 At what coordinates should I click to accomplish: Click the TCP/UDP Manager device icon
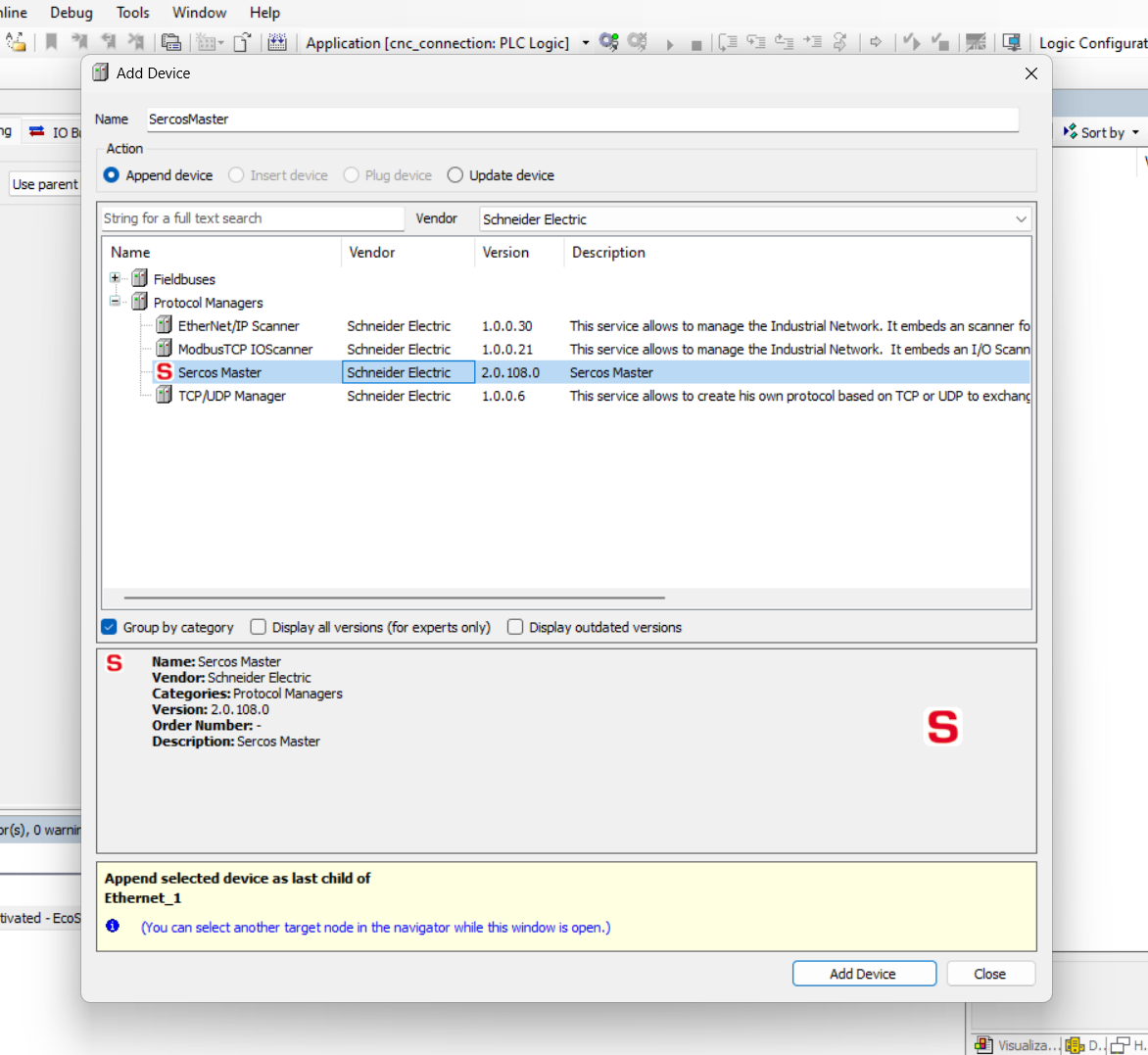[x=165, y=395]
